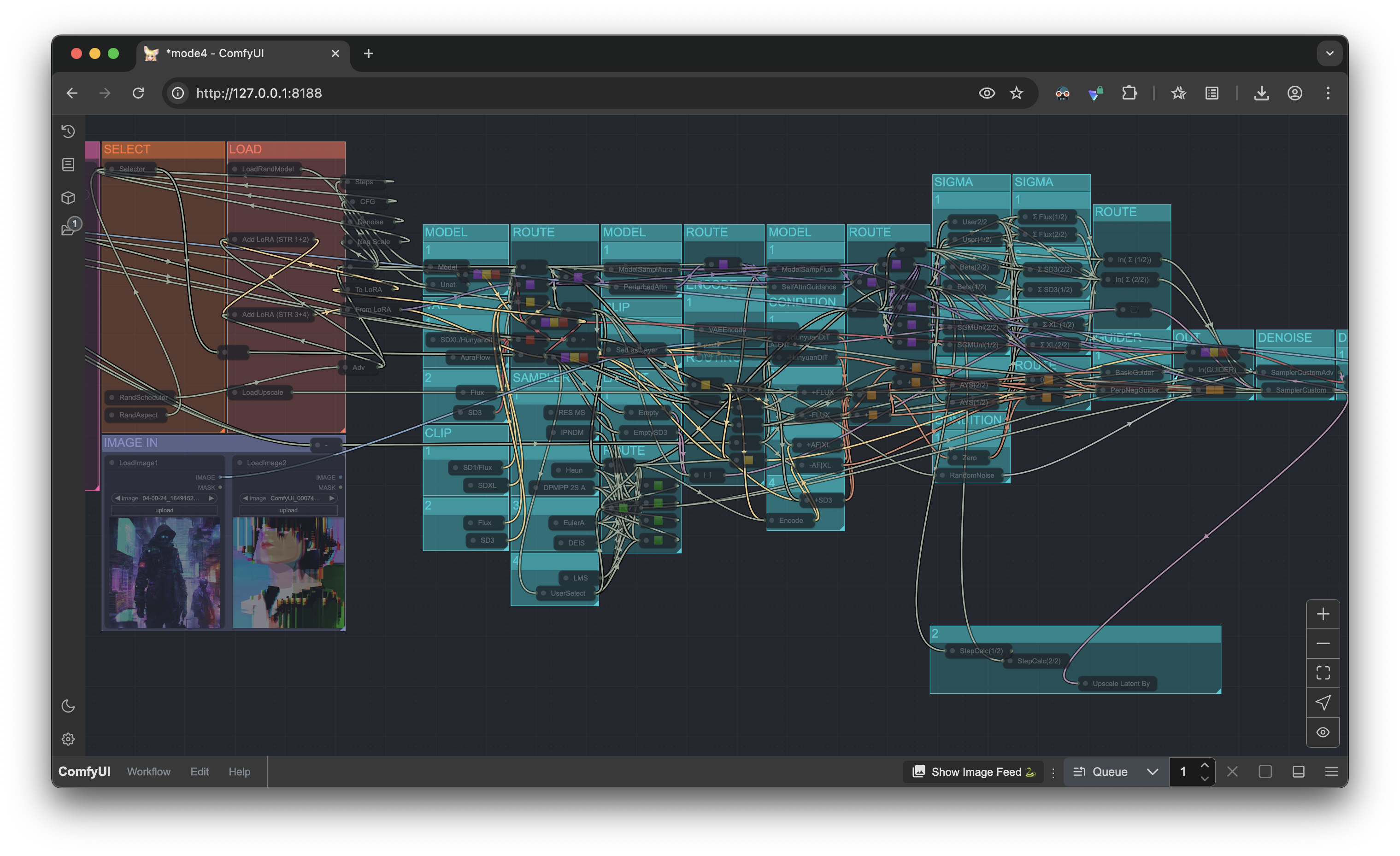The image size is (1400, 856).
Task: Expand the Queue button dropdown chevron
Action: pyautogui.click(x=1152, y=771)
